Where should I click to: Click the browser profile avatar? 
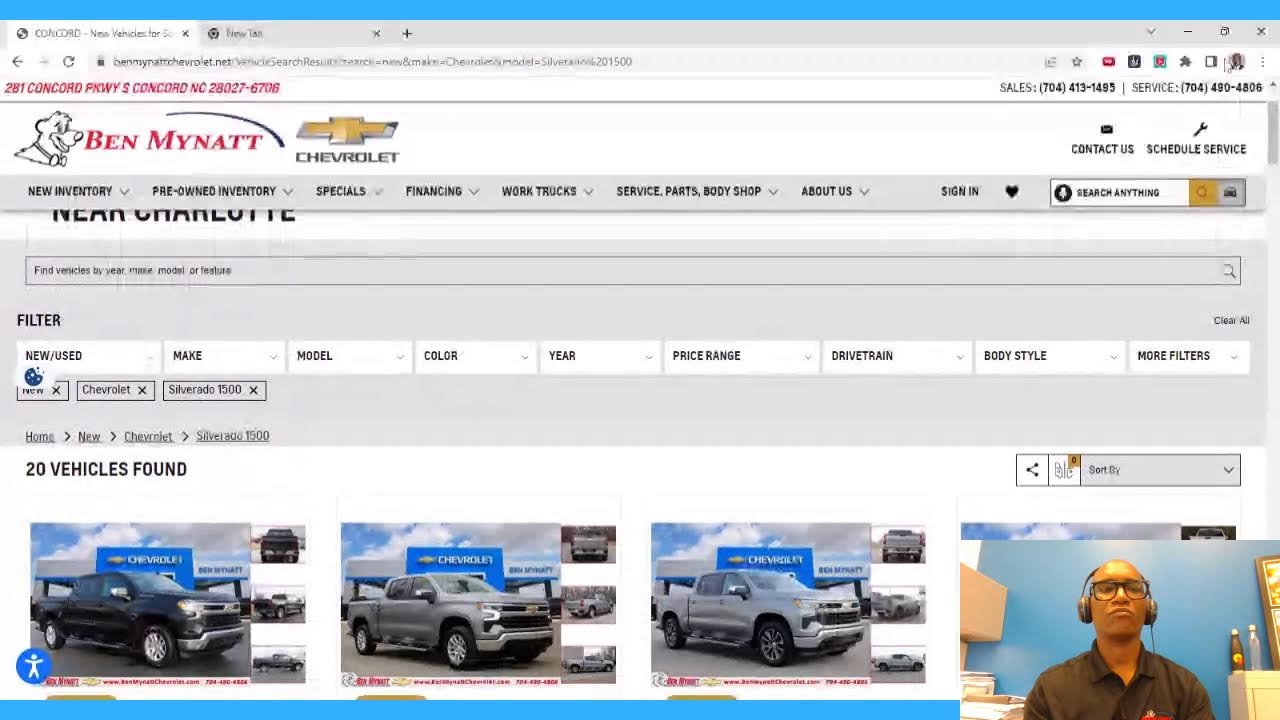pyautogui.click(x=1237, y=62)
